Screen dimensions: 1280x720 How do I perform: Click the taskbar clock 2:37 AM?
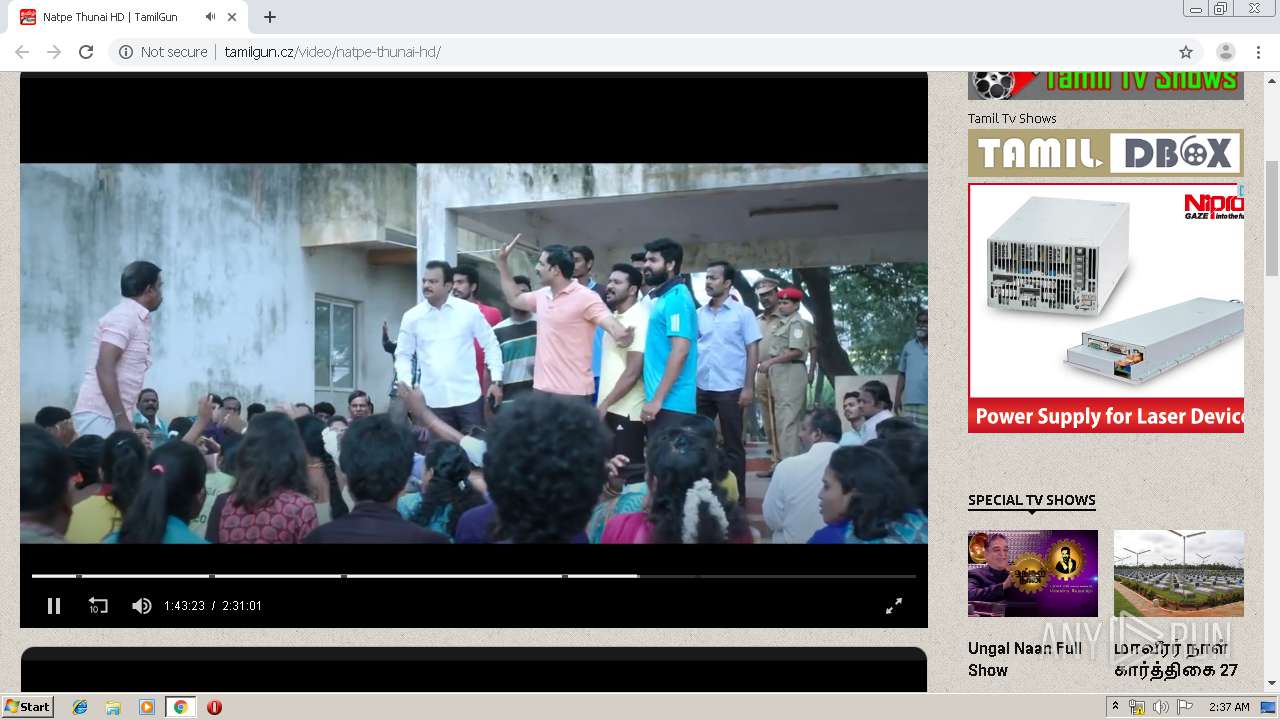point(1229,707)
